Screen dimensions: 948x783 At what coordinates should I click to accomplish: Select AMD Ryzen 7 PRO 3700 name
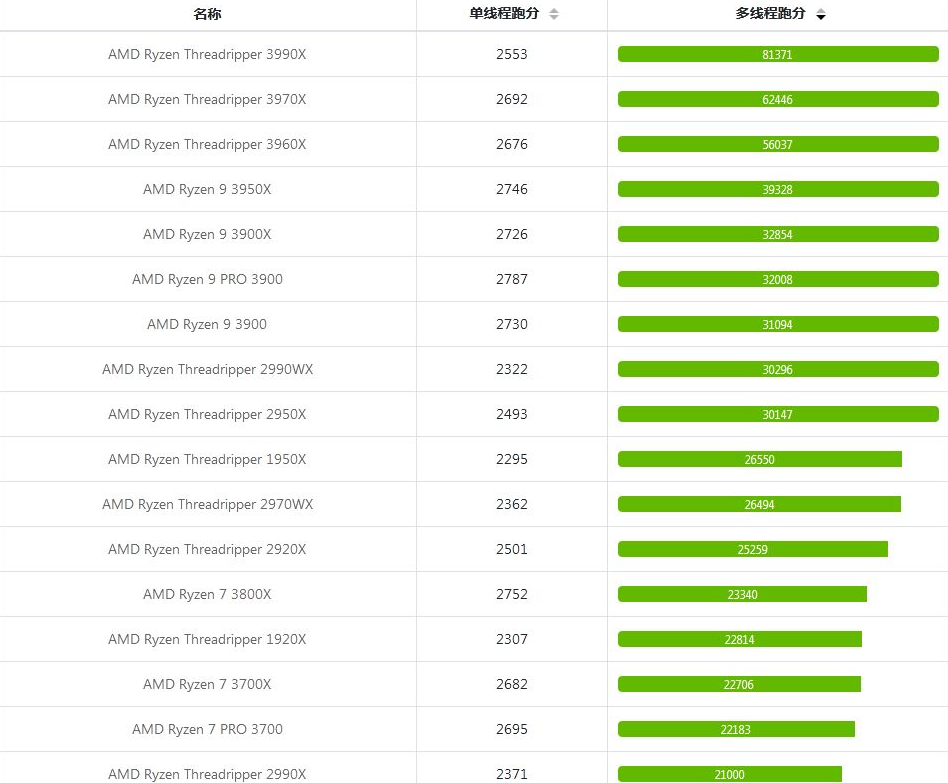[x=207, y=729]
